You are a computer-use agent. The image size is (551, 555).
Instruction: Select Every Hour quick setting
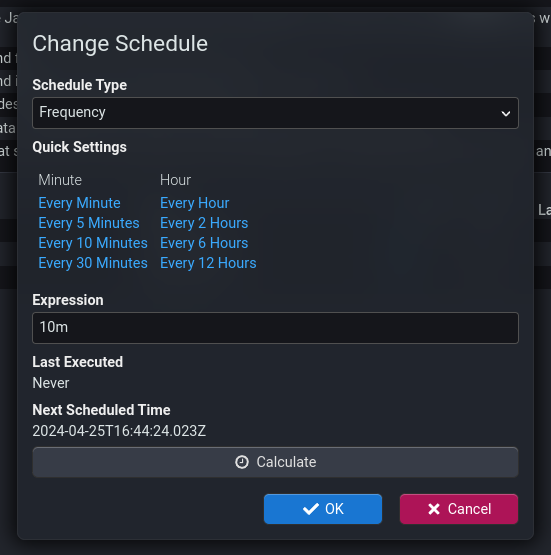point(195,203)
